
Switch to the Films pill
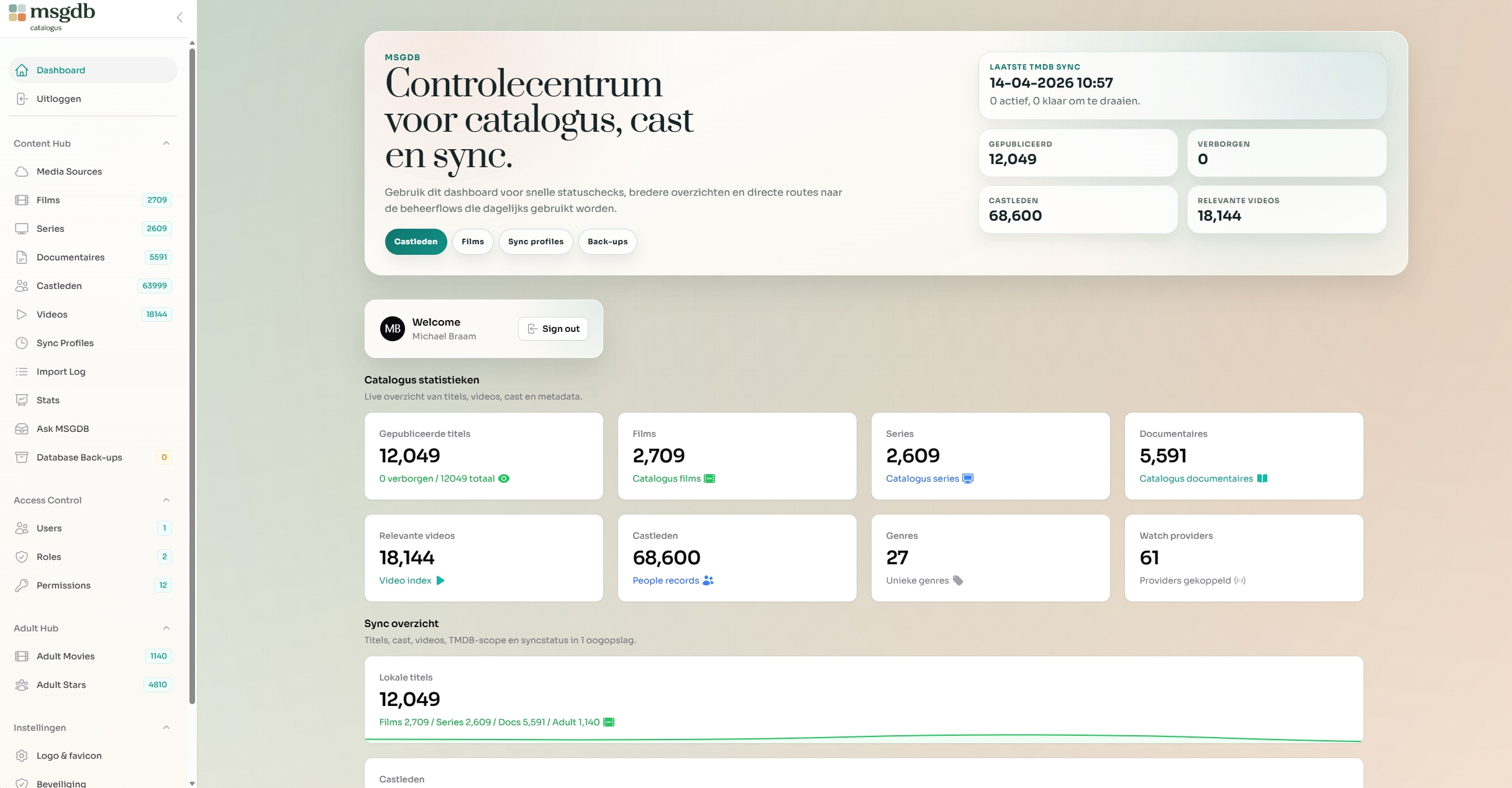[x=472, y=242]
